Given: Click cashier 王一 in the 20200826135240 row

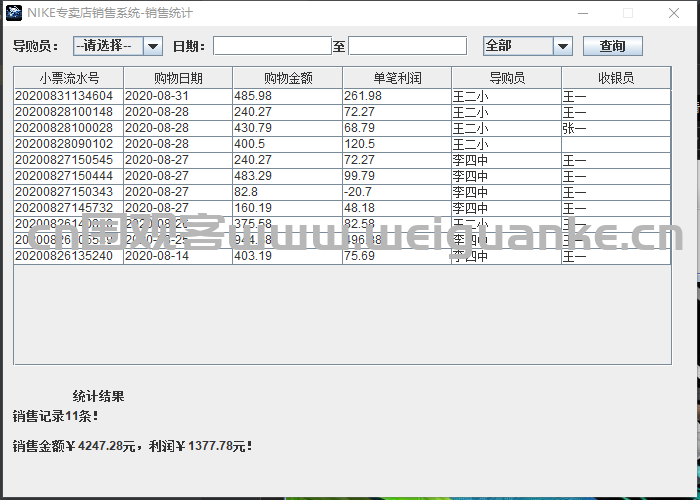Looking at the screenshot, I should coord(616,256).
